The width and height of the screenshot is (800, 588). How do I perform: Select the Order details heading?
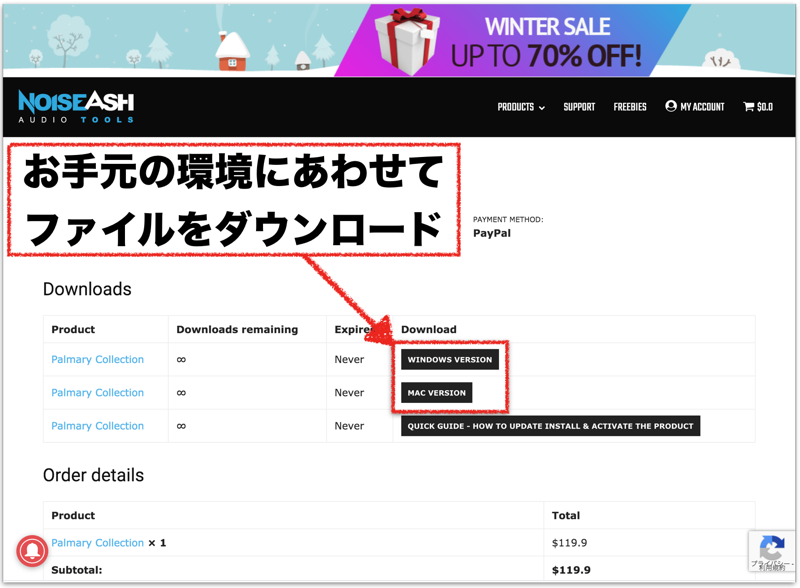[93, 475]
